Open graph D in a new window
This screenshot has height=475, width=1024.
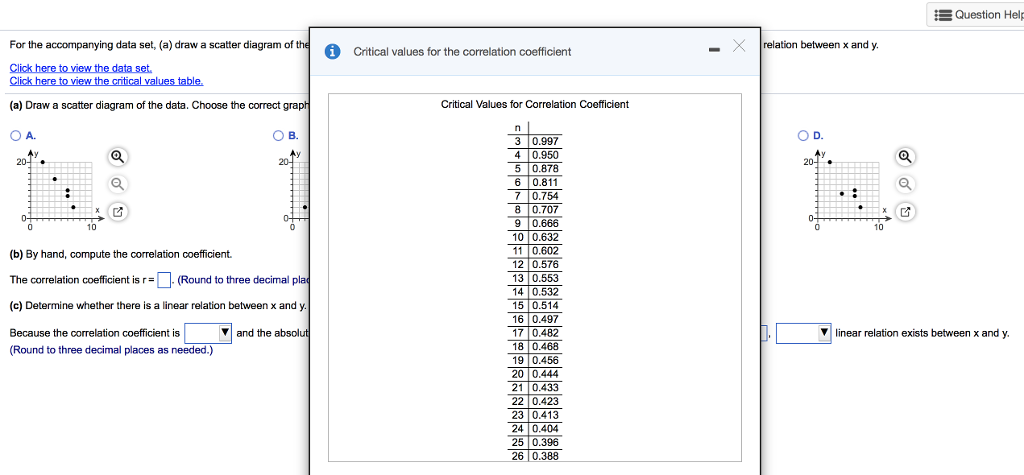[904, 212]
